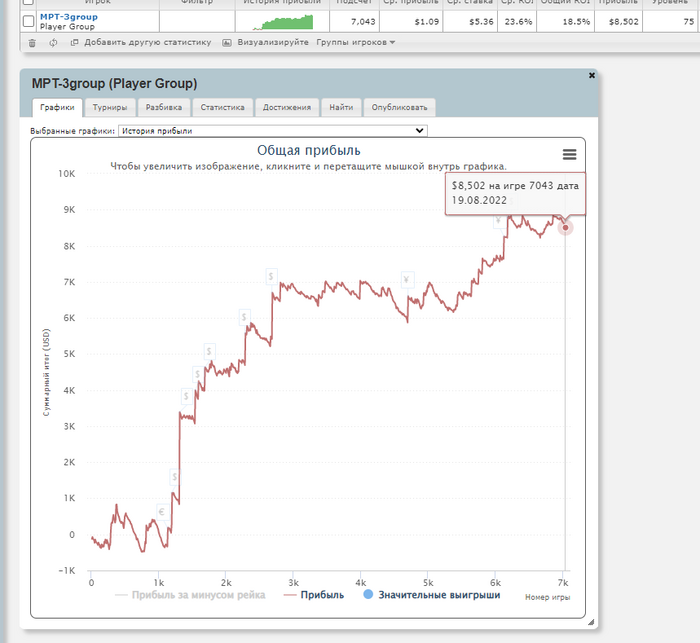Expand Группы игроков dropdown
Screen dimensions: 700x643
[355, 42]
